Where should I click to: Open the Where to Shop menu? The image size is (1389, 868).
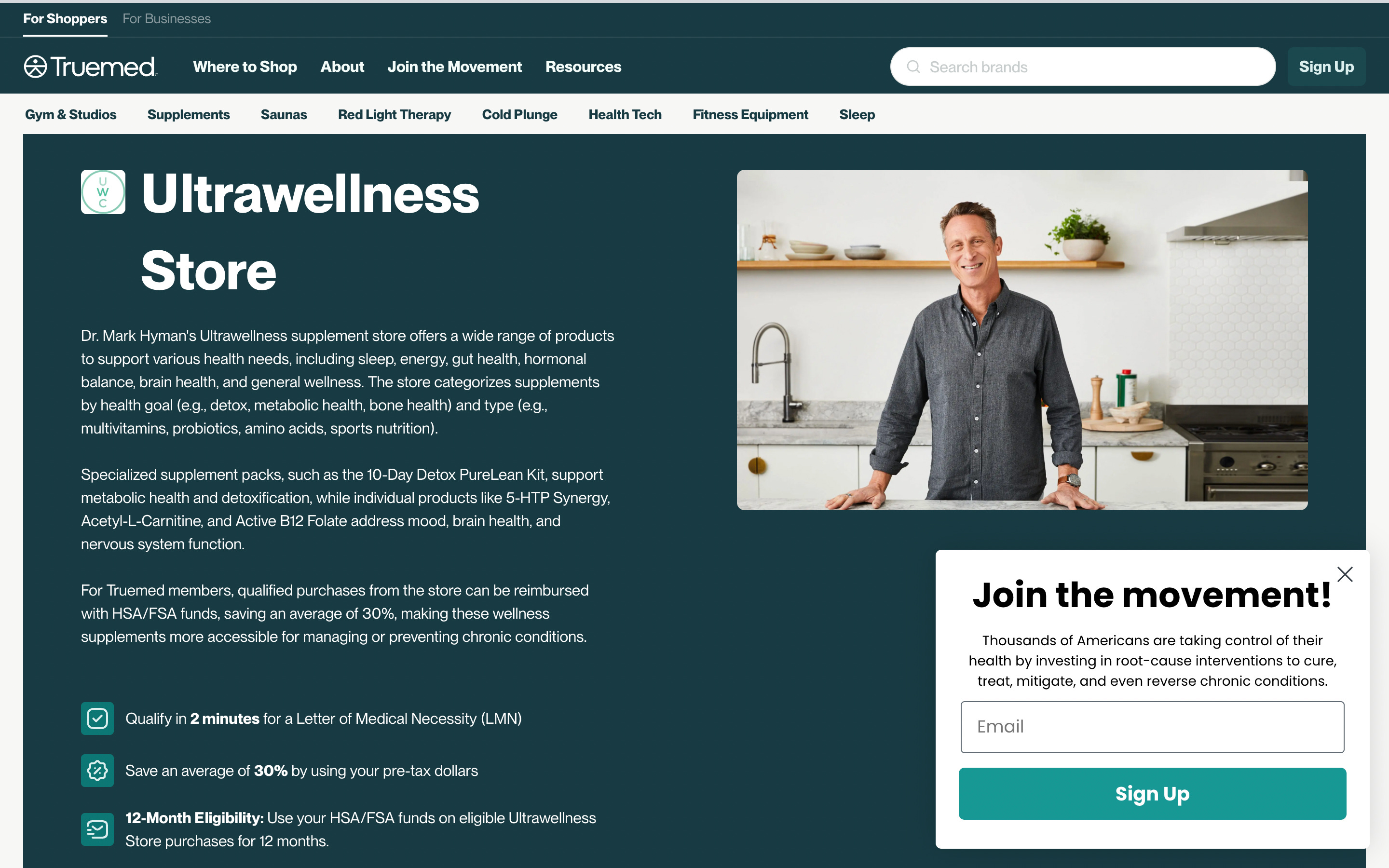click(x=245, y=67)
